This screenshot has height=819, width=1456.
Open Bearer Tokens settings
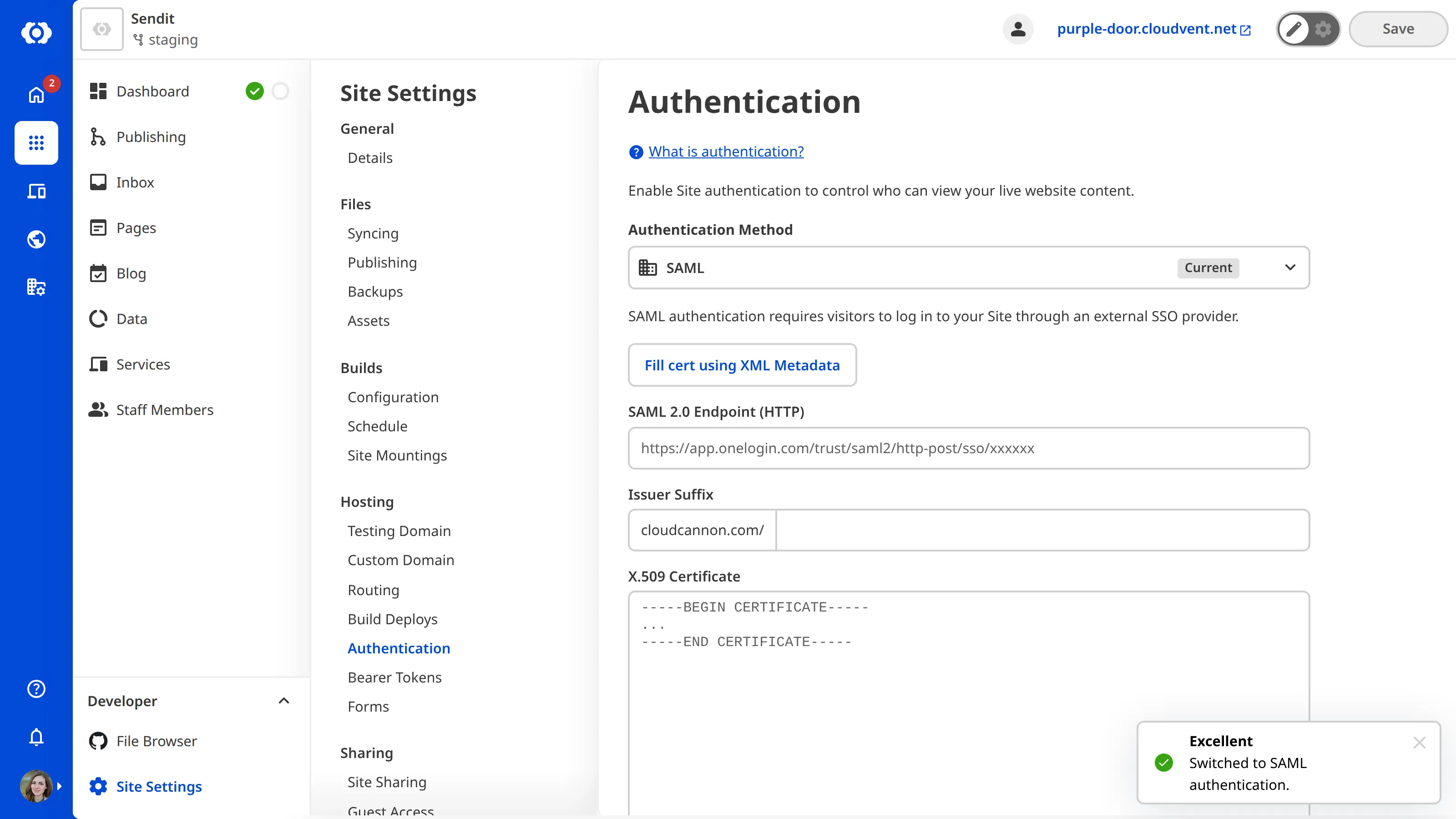(394, 677)
